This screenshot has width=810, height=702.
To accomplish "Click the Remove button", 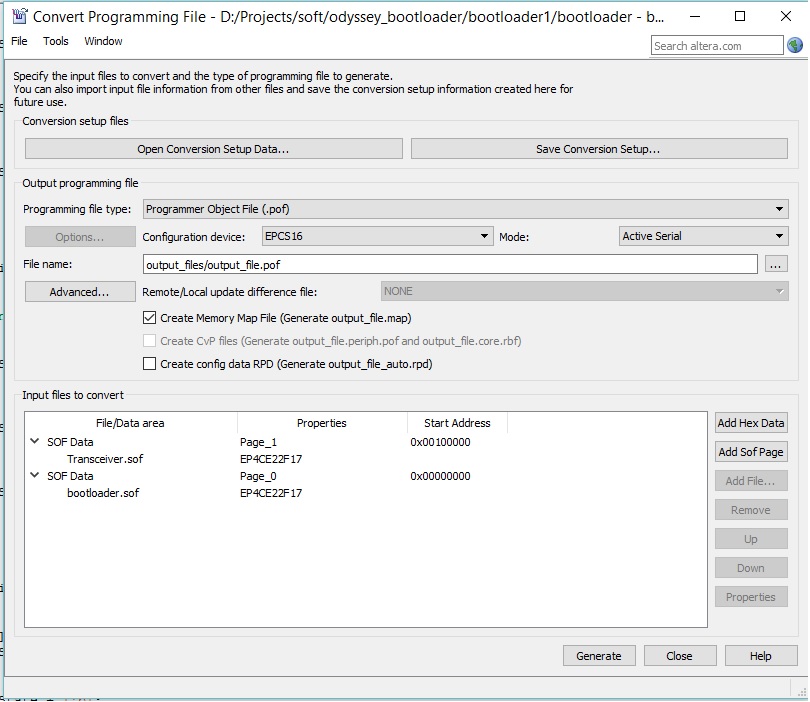I will (751, 510).
